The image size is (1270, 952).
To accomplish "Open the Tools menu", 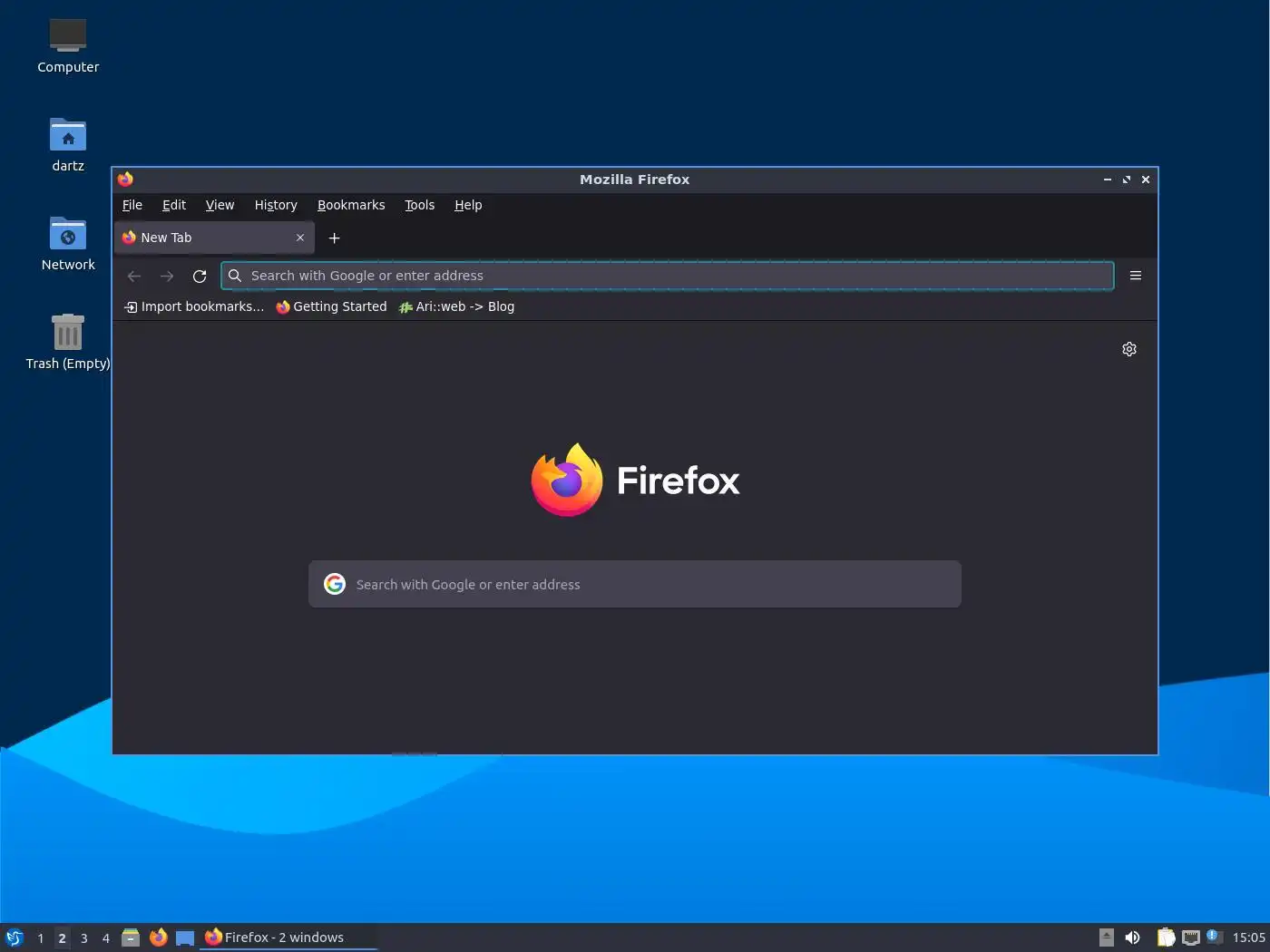I will 419,205.
